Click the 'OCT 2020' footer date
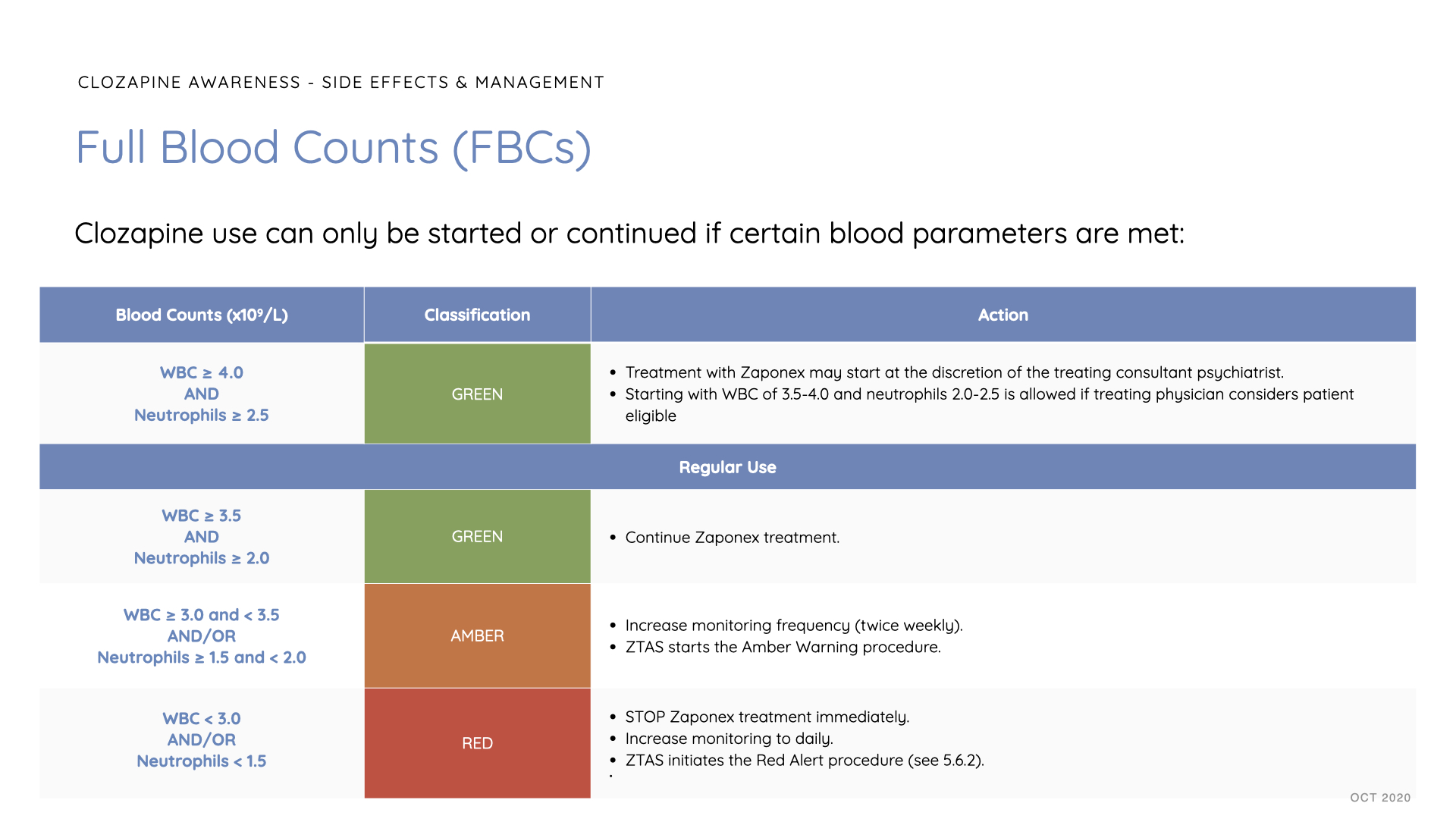The width and height of the screenshot is (1456, 819). [1379, 797]
